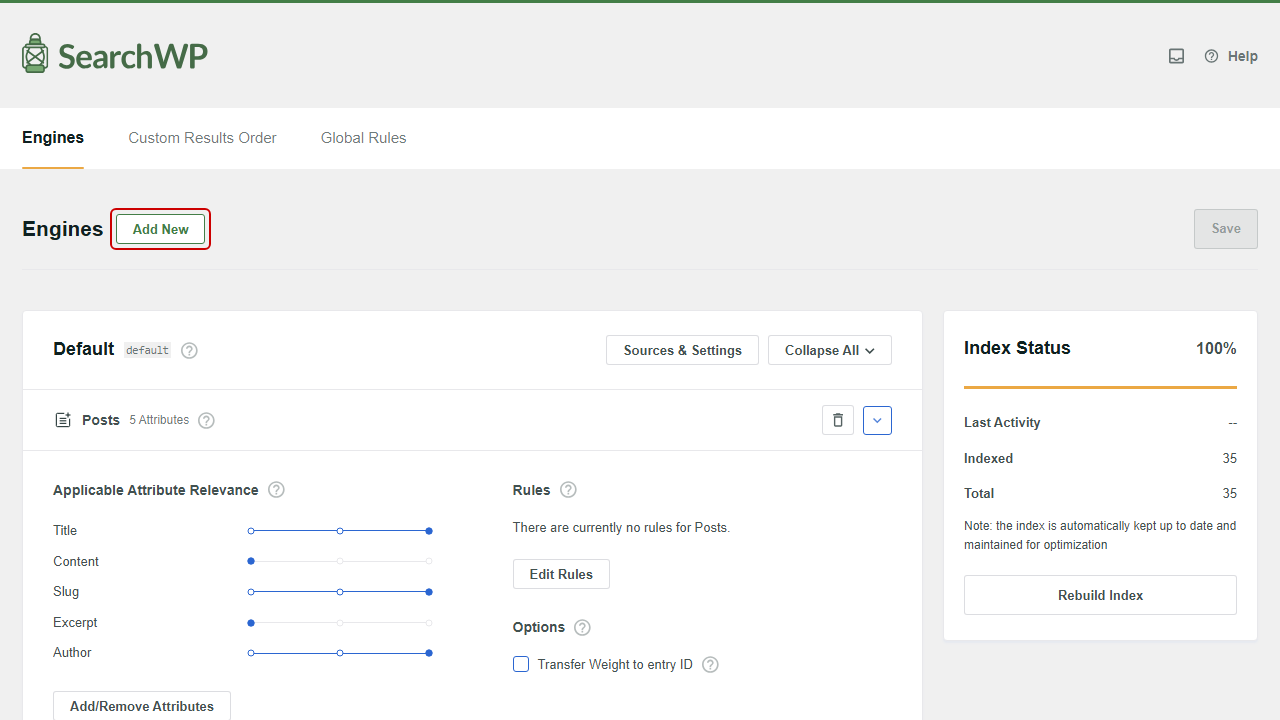Click the Save button

coord(1226,229)
